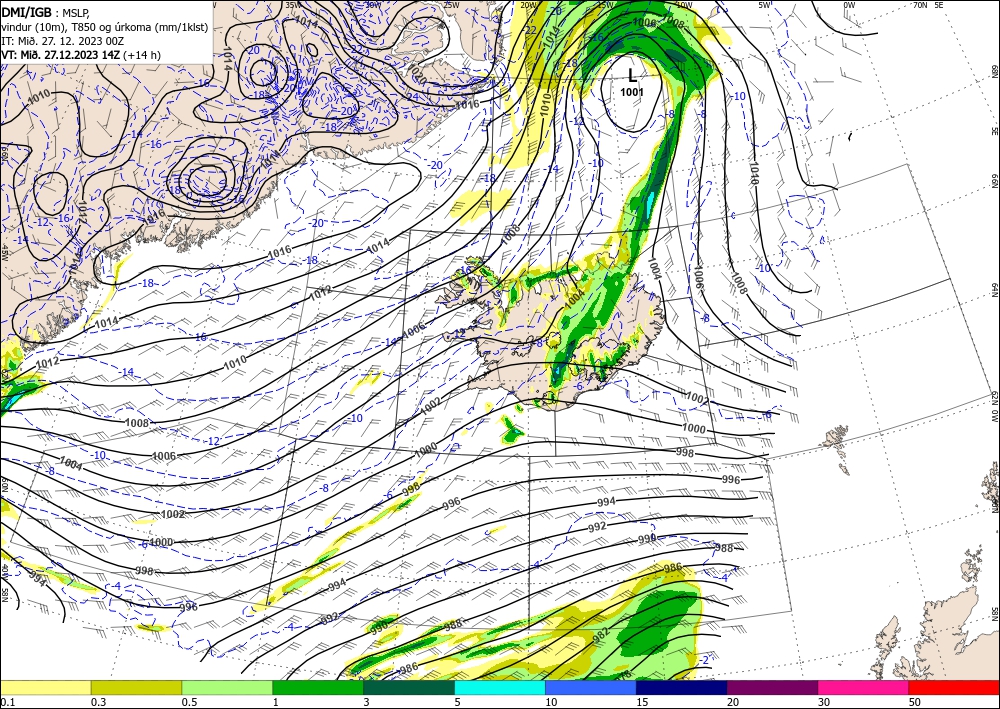Image resolution: width=1000 pixels, height=709 pixels.
Task: Click the '50' legend value label
Action: coord(915,702)
